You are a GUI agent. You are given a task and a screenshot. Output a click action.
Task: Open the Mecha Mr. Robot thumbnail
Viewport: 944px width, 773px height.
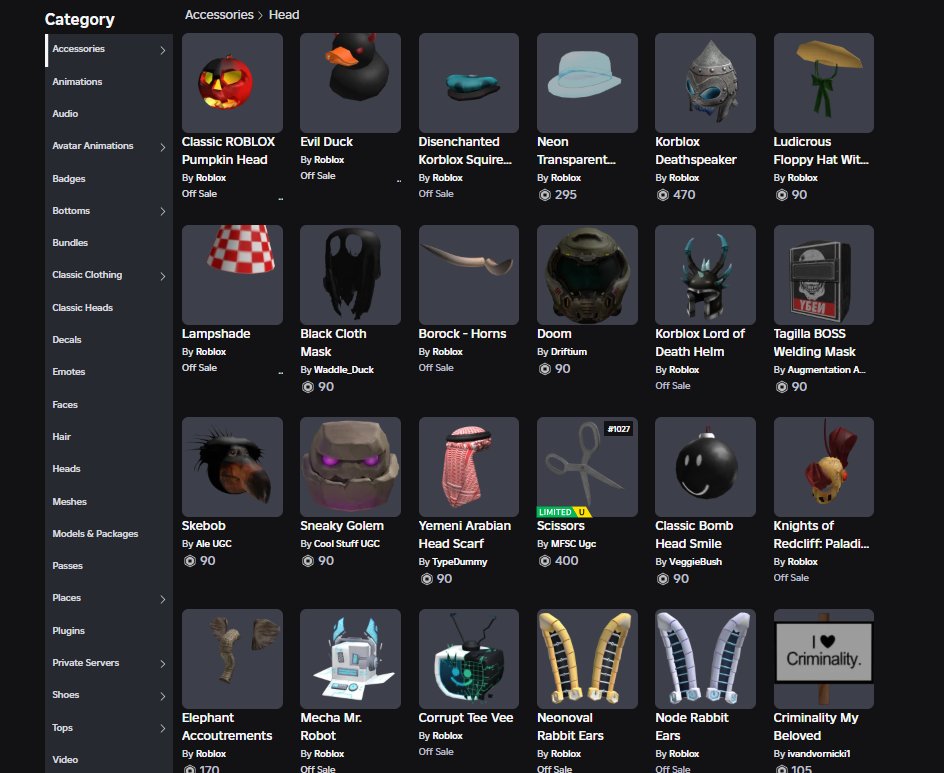click(x=350, y=659)
